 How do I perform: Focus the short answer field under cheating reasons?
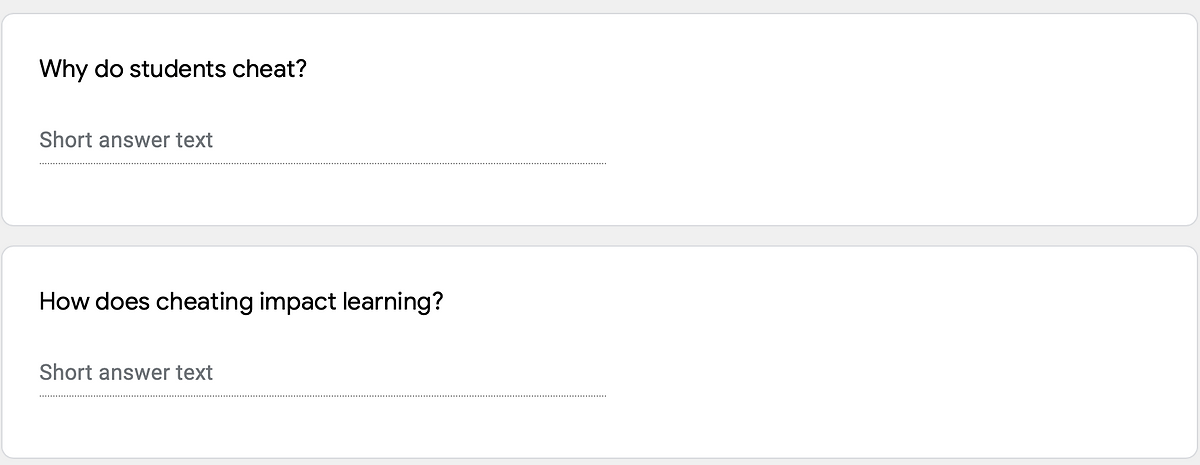coord(322,141)
